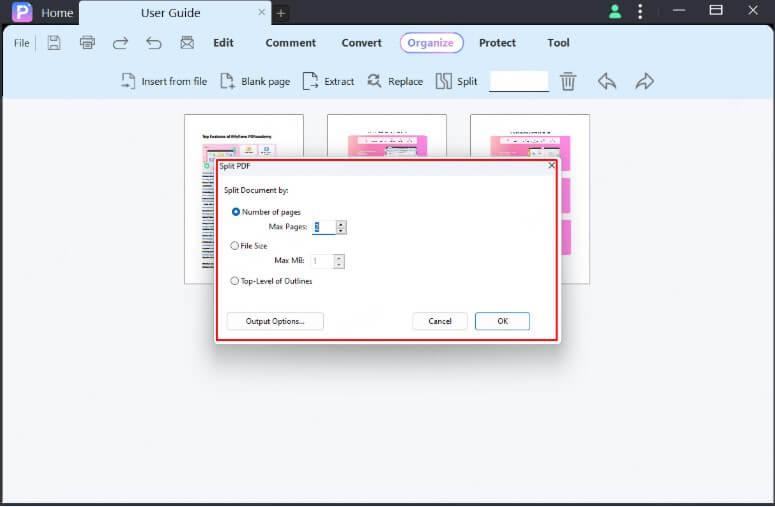Click the Max MB input field
775x507 pixels.
click(x=322, y=261)
